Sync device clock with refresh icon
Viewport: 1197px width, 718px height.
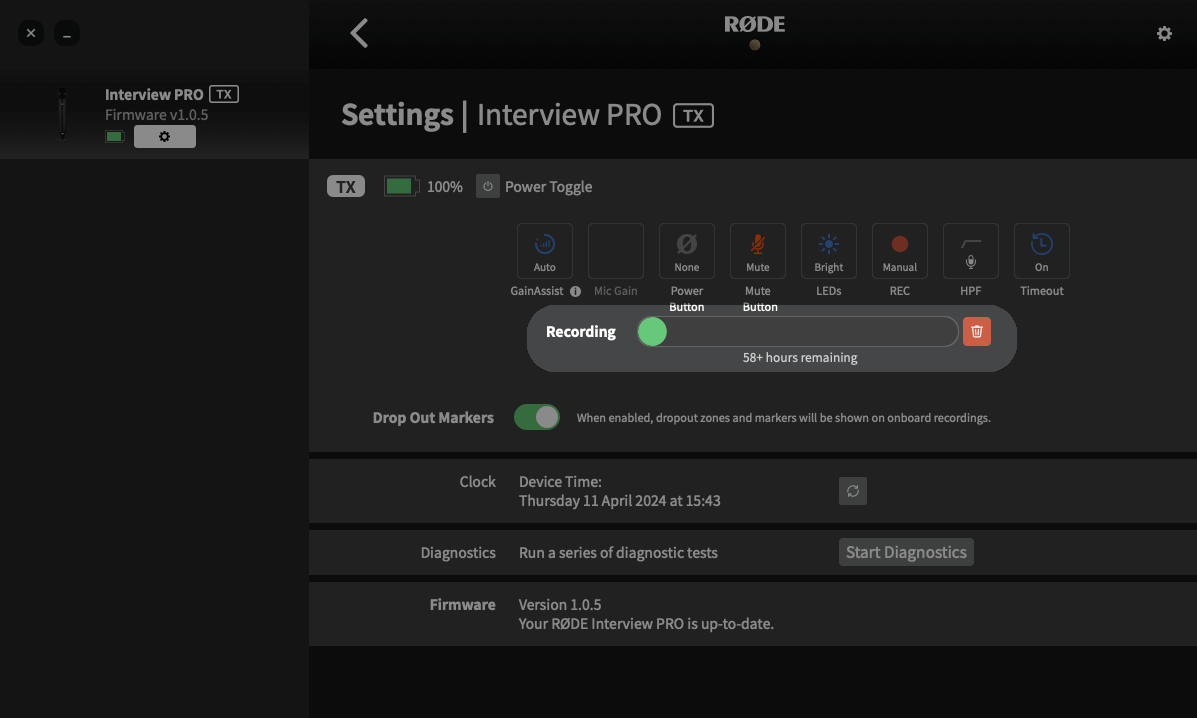[853, 491]
